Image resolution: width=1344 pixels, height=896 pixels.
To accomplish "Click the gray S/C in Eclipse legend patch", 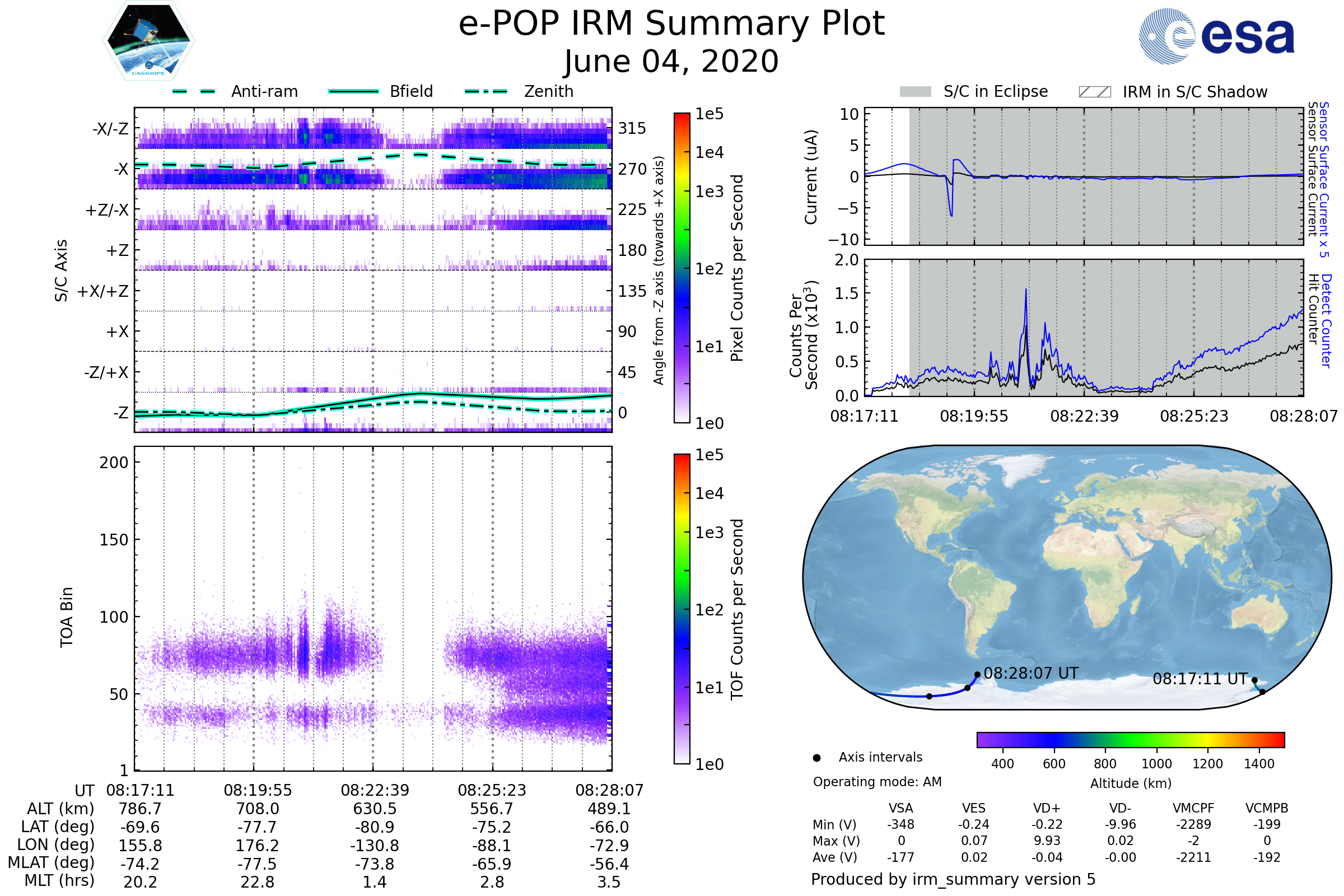I will (916, 92).
